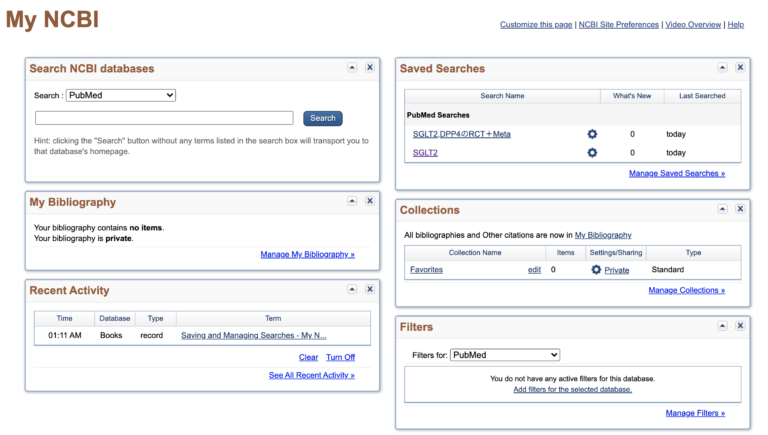Open the Video Overview link
The height and width of the screenshot is (435, 768).
[x=693, y=24]
